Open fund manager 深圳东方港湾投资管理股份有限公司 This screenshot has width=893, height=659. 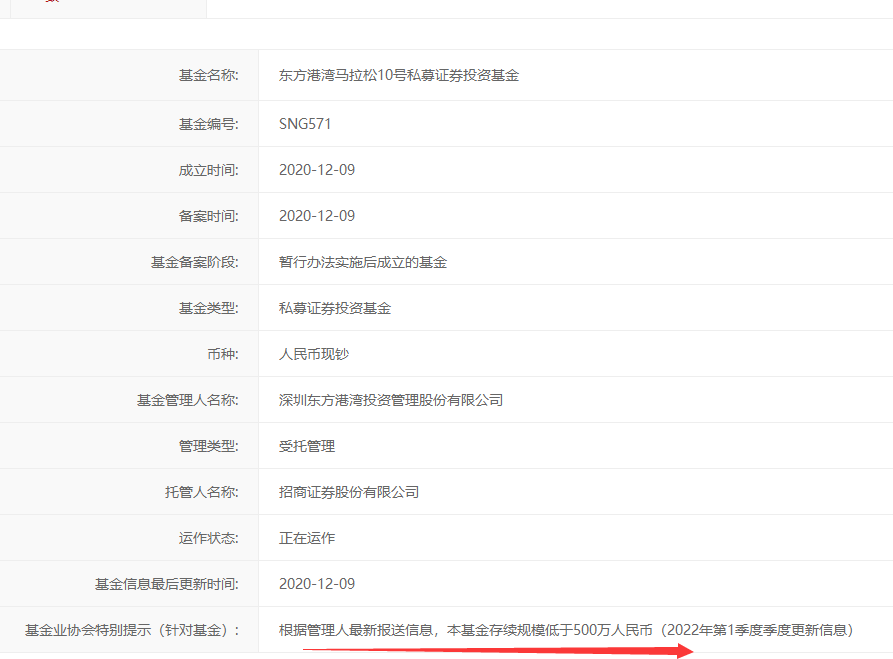tap(390, 400)
